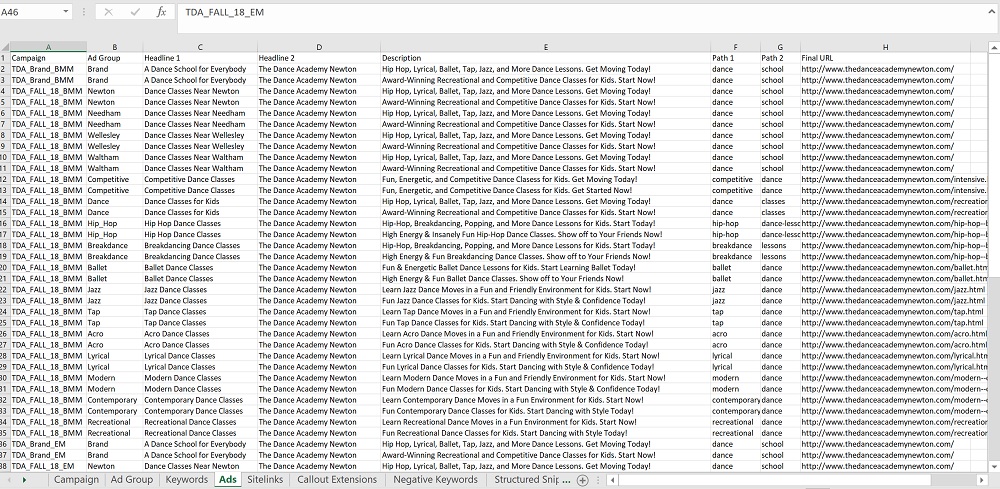Select column E header

pos(546,47)
